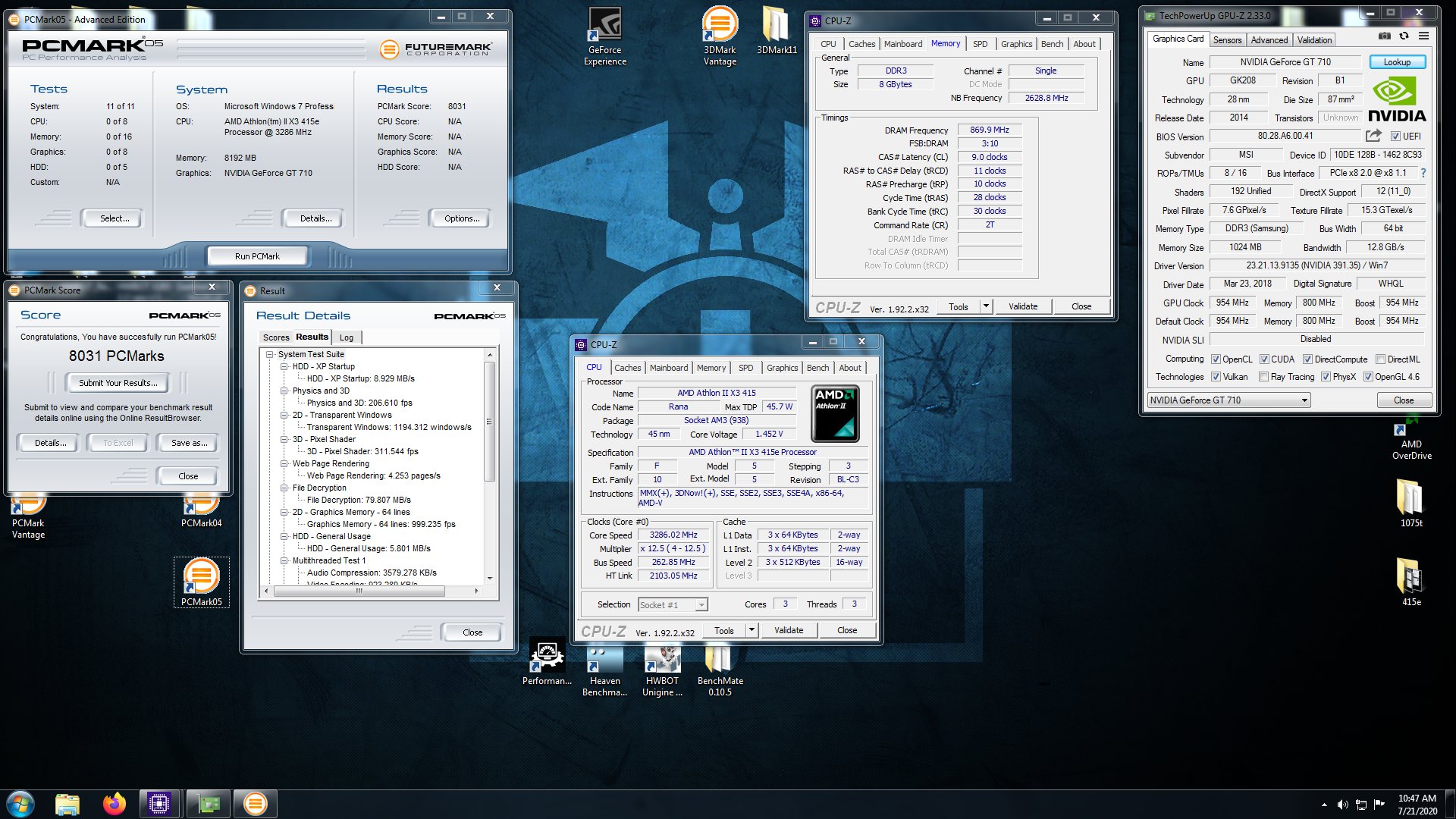Open Performance Test desktop icon
Screen dimensions: 1456x819
click(547, 662)
